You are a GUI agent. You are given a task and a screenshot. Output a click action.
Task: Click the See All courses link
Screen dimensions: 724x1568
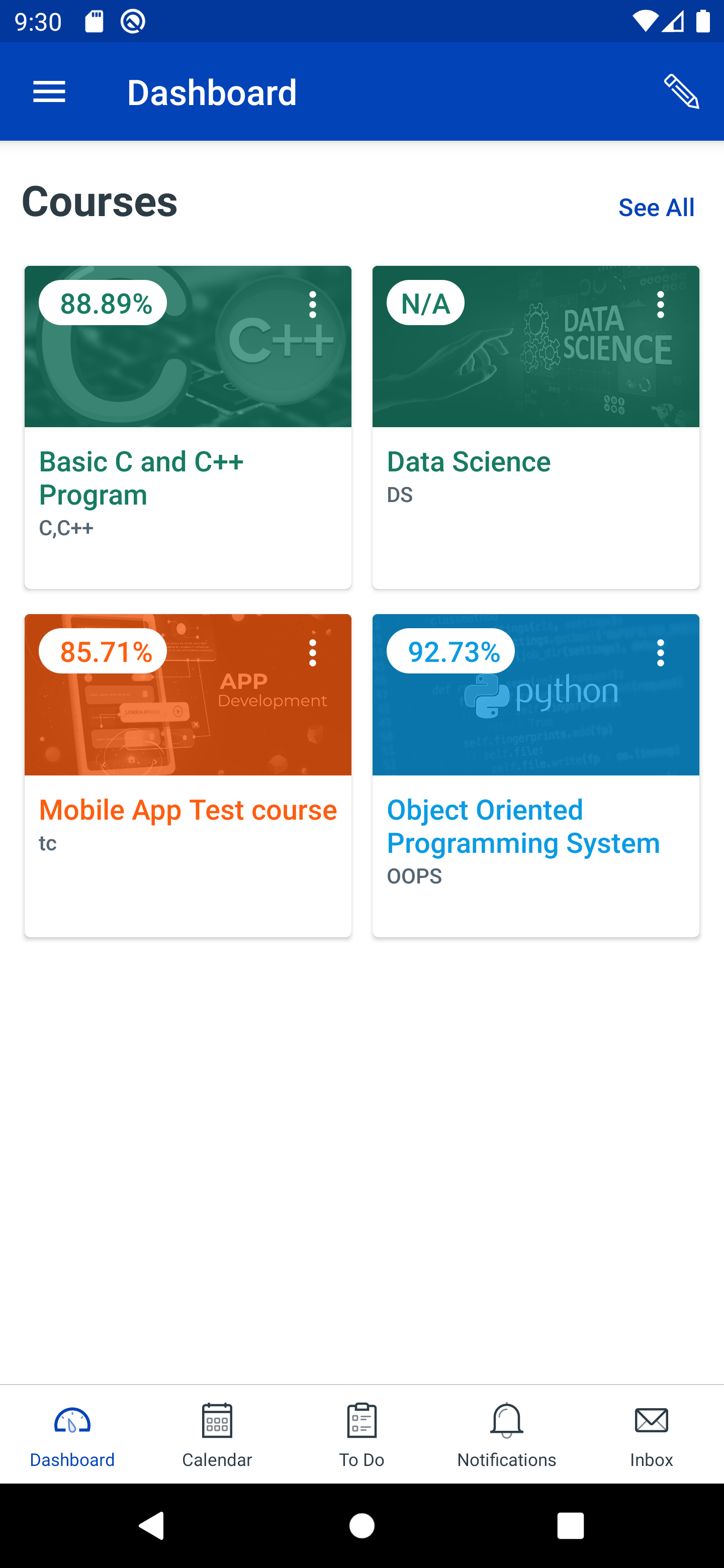(x=656, y=208)
